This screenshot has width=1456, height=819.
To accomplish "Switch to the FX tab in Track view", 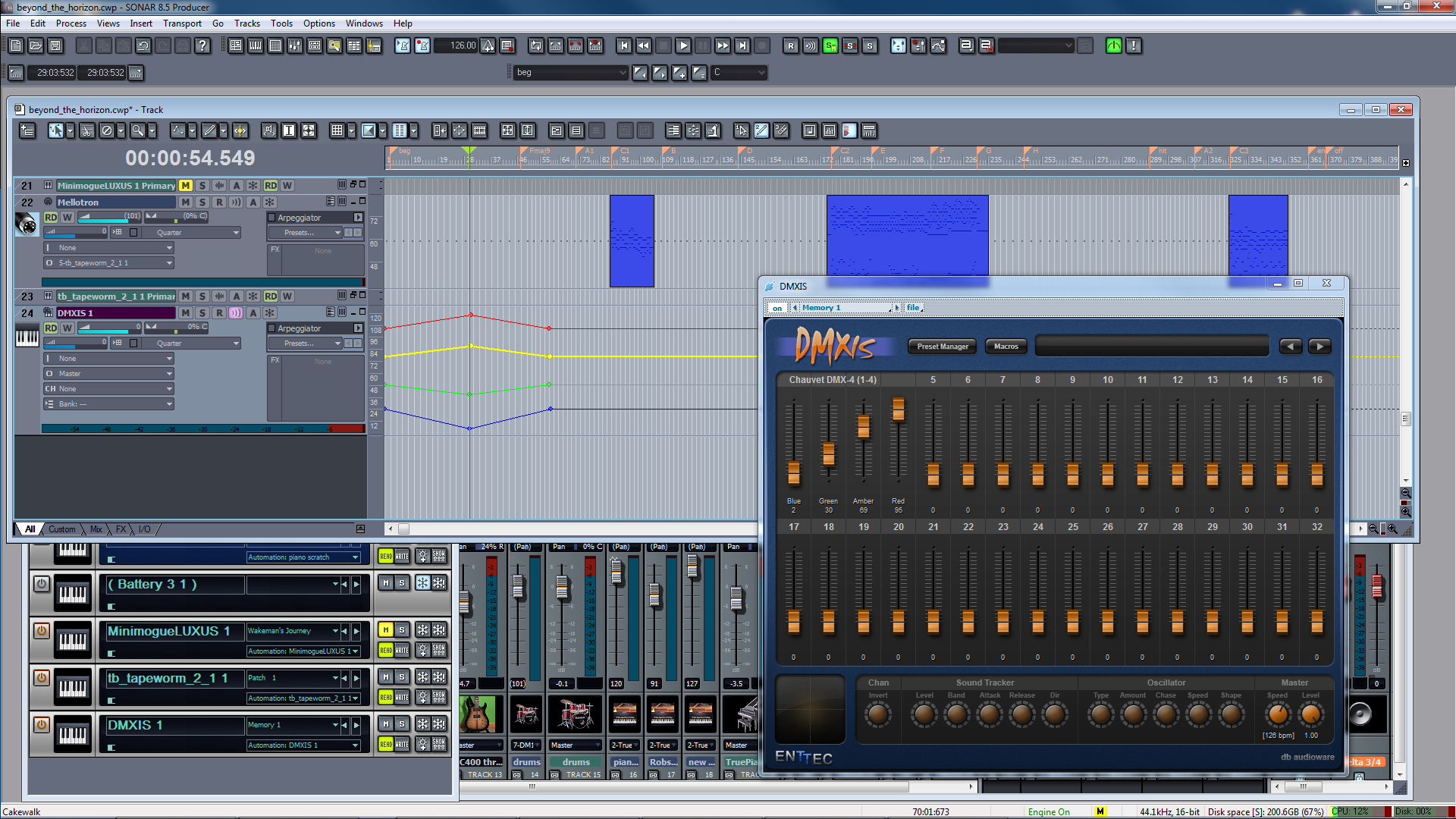I will pyautogui.click(x=121, y=529).
